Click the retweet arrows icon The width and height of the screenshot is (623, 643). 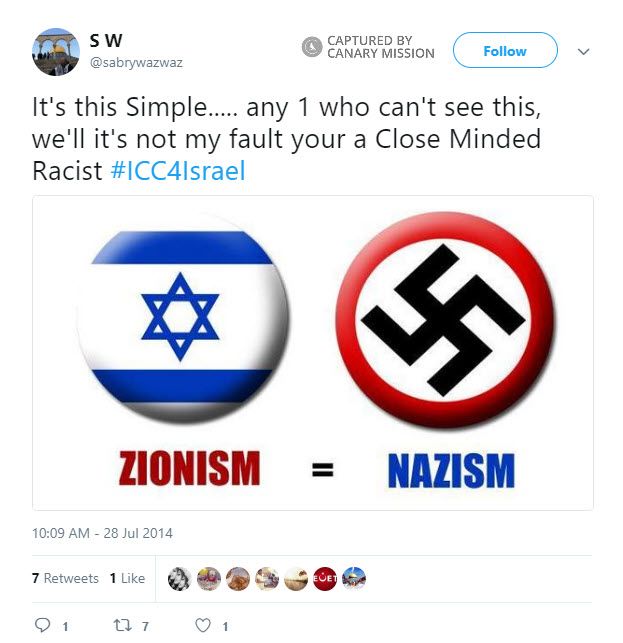coord(122,625)
